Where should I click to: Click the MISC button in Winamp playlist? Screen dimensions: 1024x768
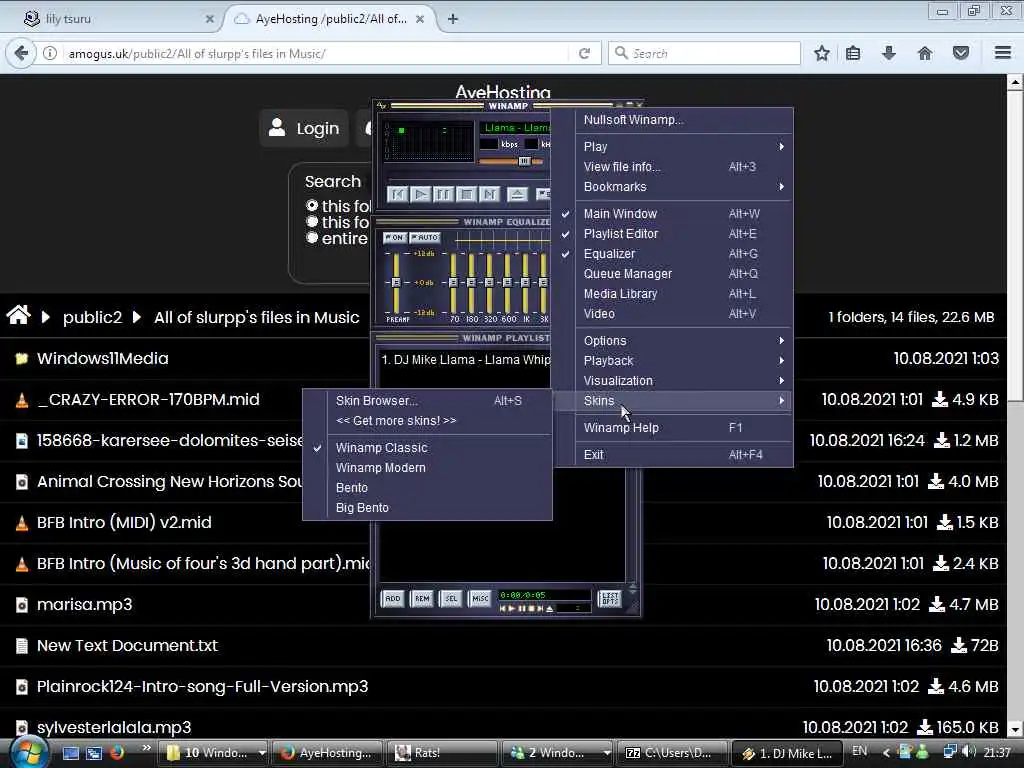(480, 598)
